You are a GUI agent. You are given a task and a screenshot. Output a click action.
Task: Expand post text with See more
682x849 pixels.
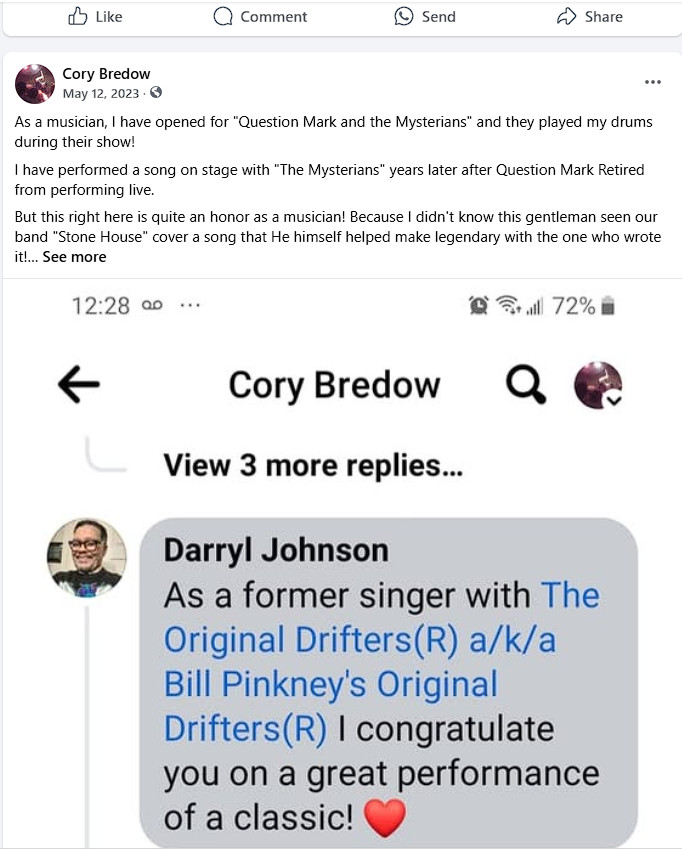74,257
